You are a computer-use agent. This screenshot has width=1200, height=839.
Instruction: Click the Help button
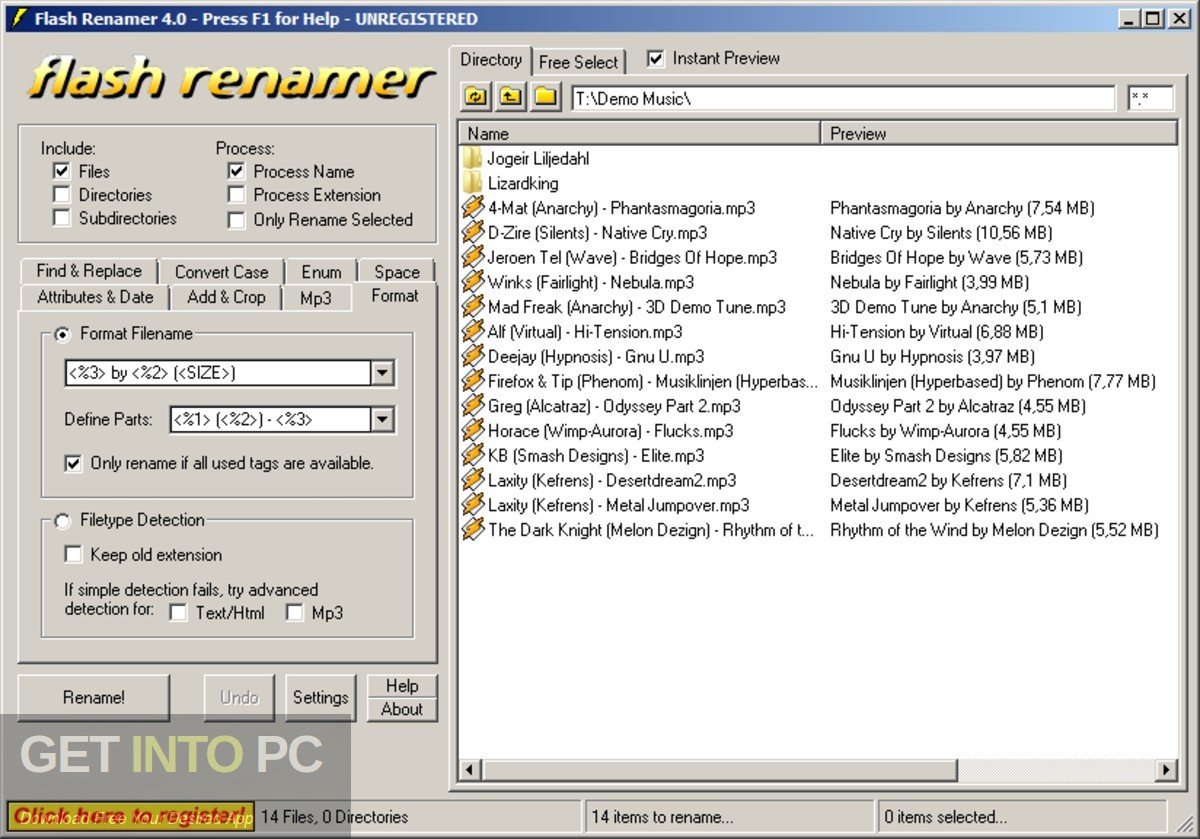point(402,686)
